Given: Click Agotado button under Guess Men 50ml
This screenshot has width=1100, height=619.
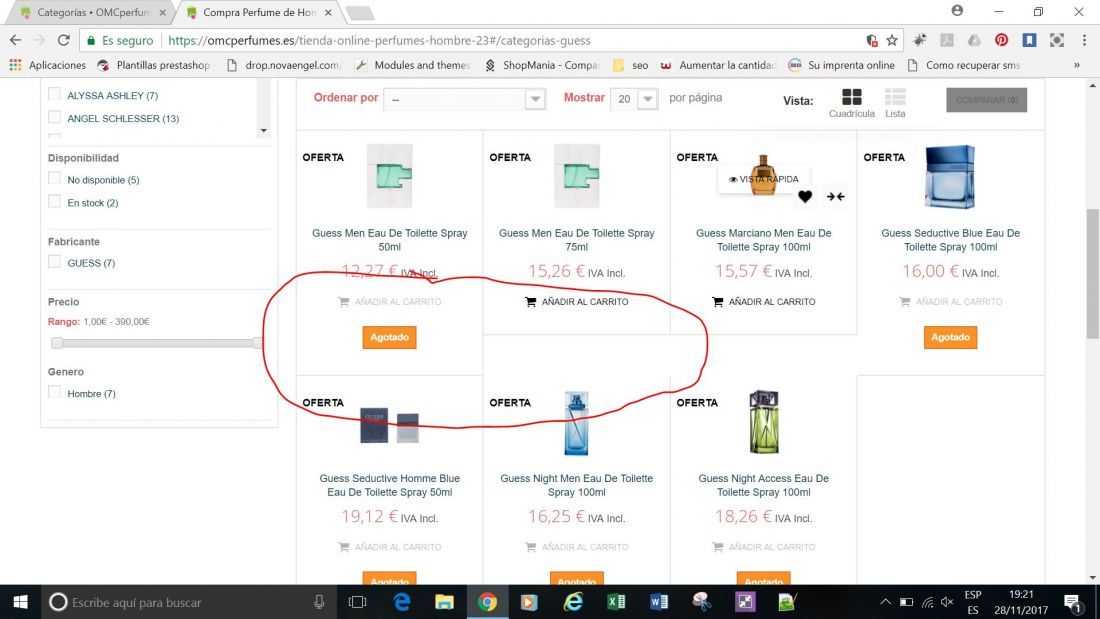Looking at the screenshot, I should [x=389, y=338].
